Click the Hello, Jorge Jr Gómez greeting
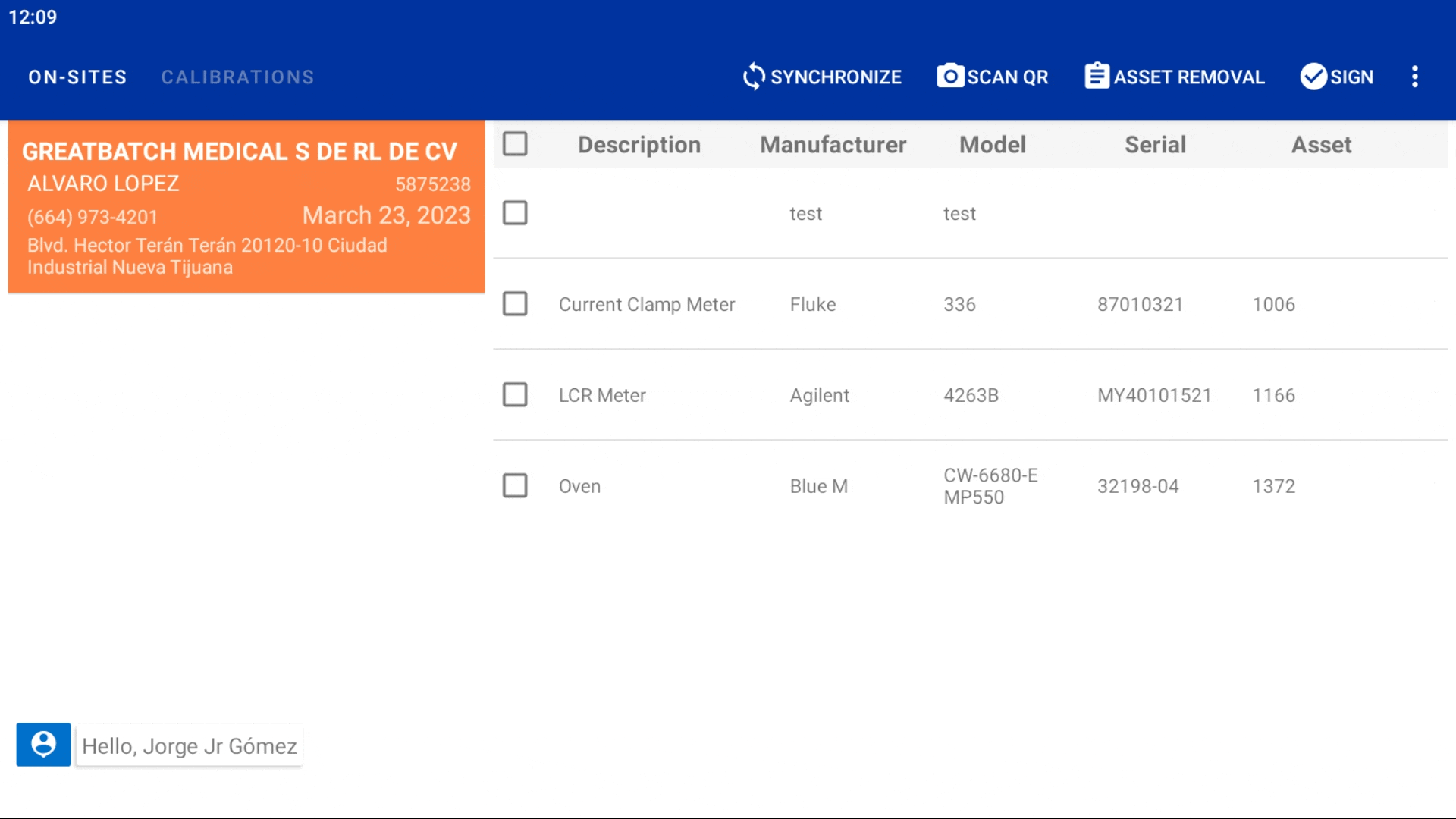Viewport: 1456px width, 819px height. 190,746
